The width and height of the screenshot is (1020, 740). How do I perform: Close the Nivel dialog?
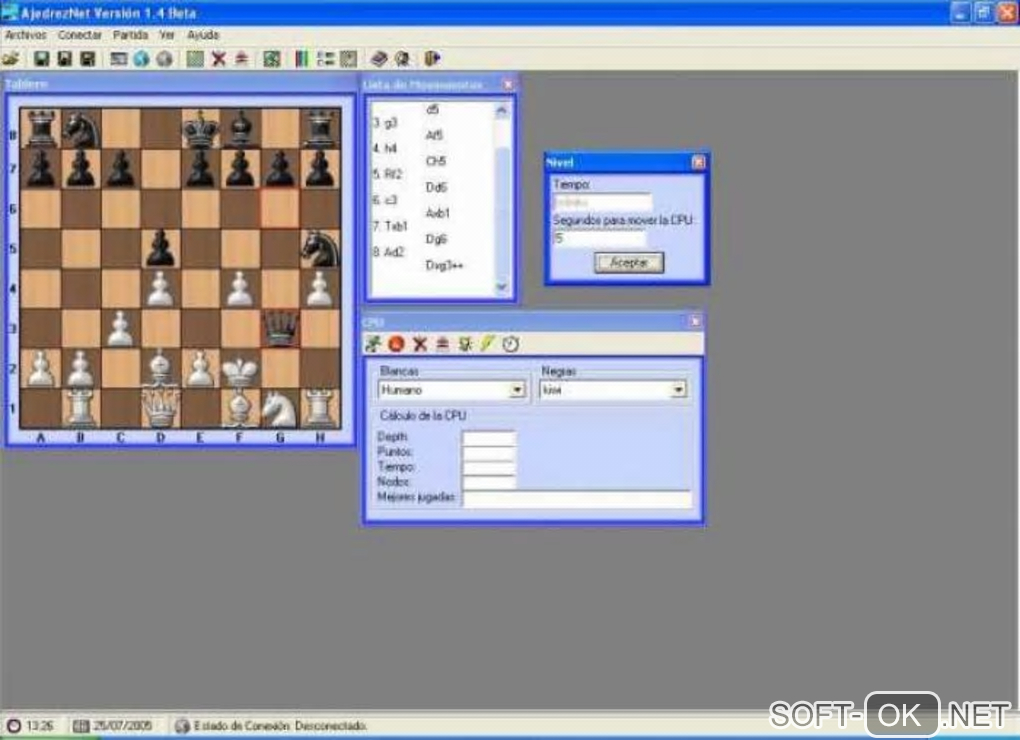click(x=698, y=163)
